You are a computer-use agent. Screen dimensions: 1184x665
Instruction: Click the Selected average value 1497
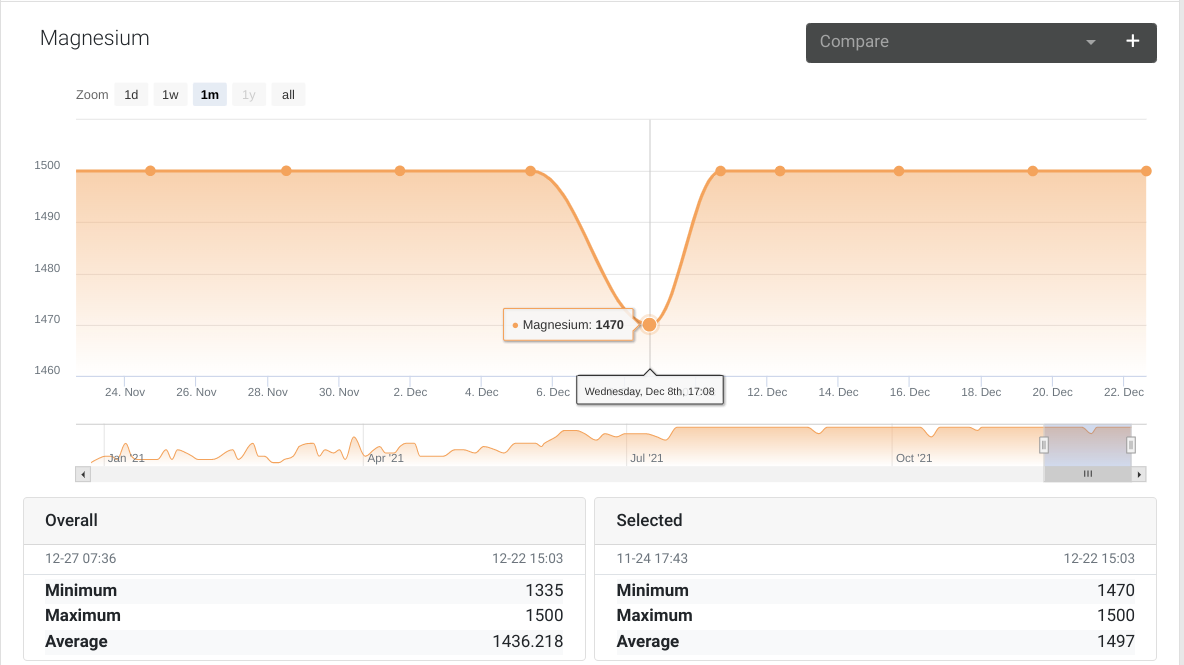point(1116,642)
